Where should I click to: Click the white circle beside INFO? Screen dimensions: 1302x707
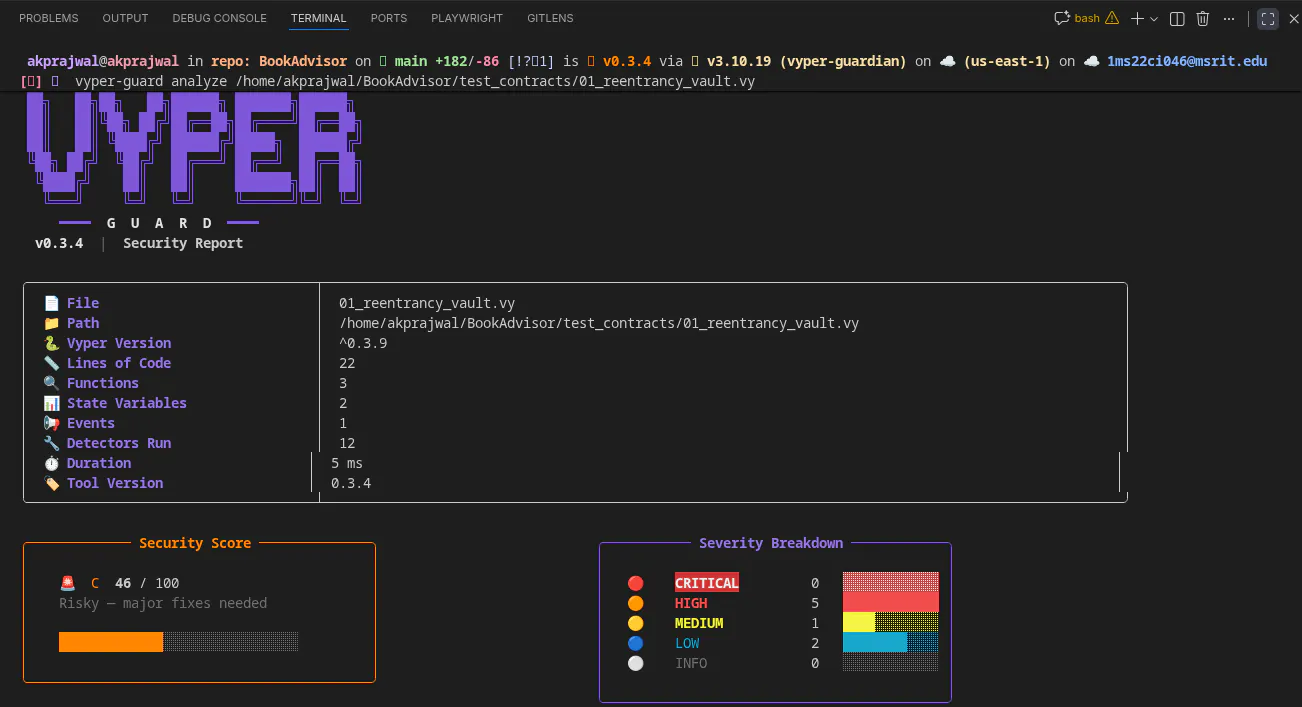pyautogui.click(x=635, y=663)
